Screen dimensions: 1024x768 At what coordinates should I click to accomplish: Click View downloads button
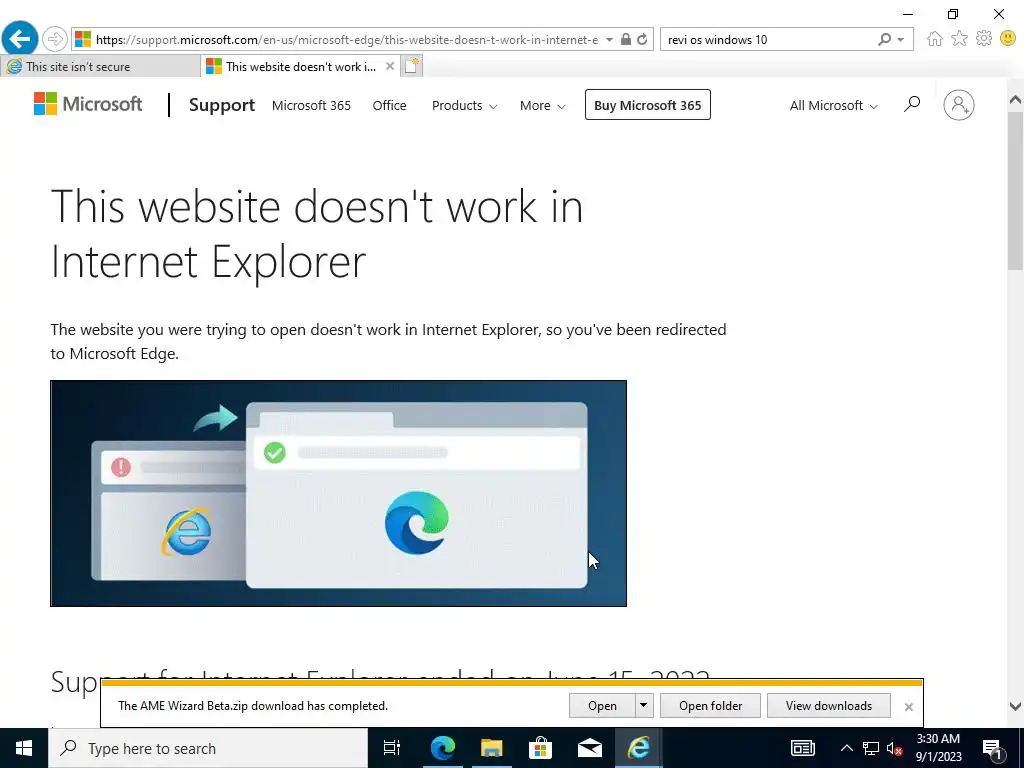829,705
